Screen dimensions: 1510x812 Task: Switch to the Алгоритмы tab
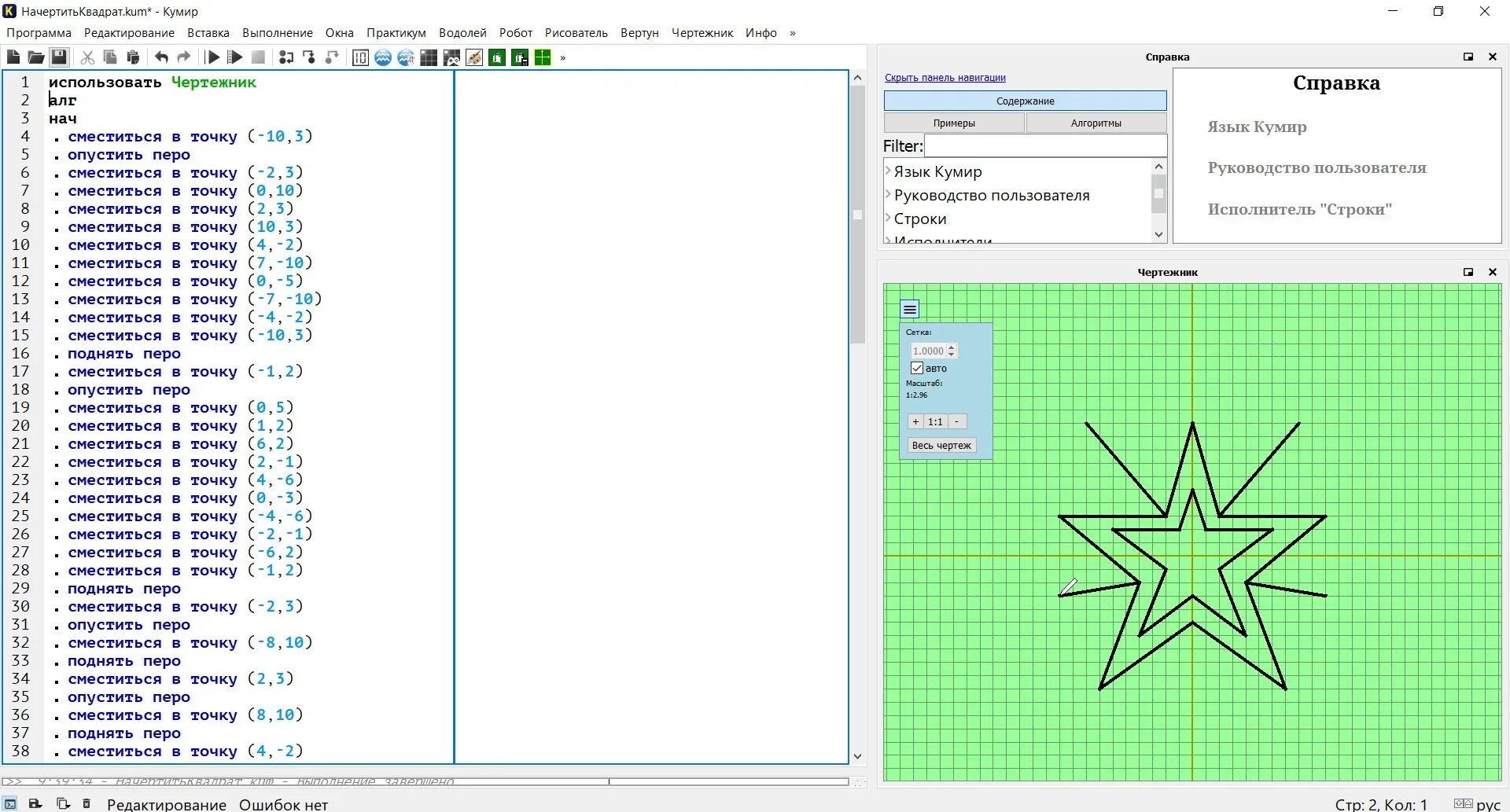(1096, 123)
